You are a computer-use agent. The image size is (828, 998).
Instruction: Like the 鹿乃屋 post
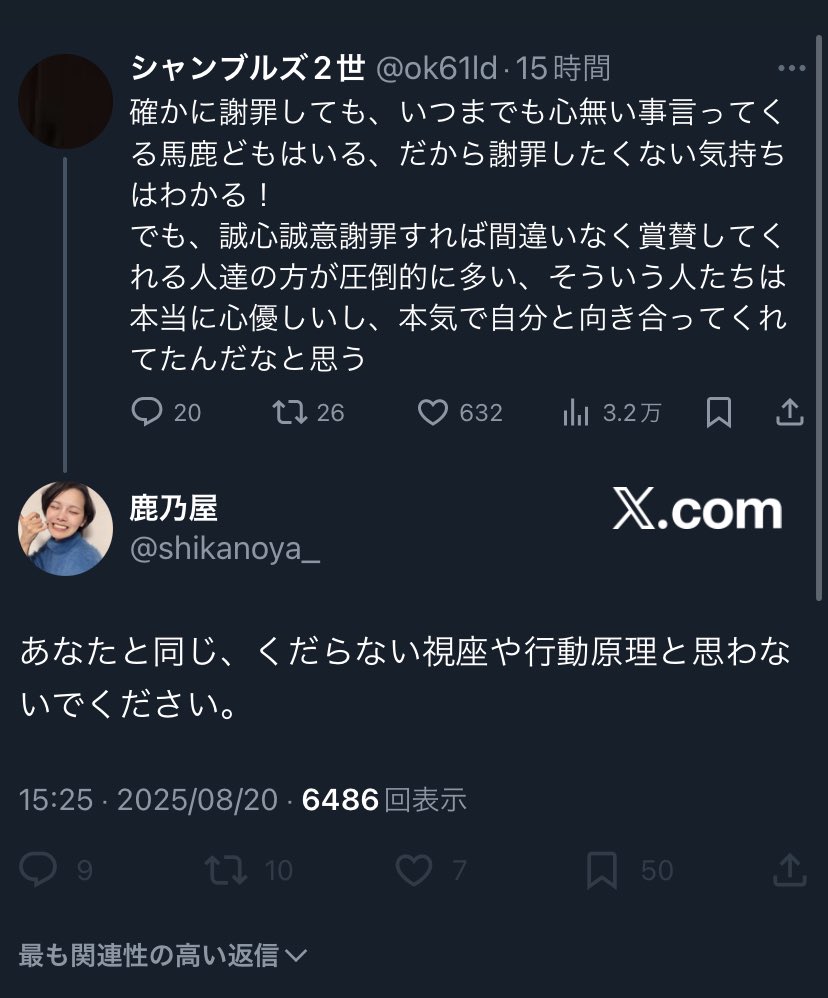(413, 870)
